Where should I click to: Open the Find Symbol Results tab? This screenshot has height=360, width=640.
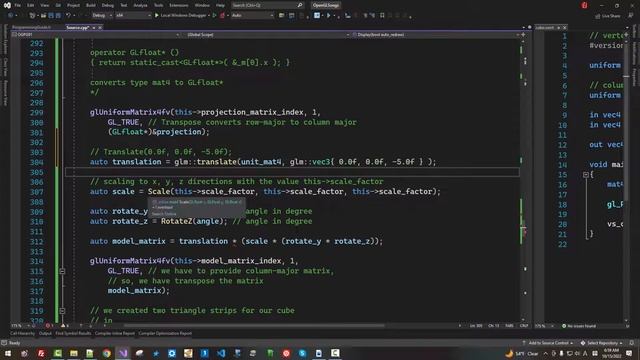[x=73, y=333]
